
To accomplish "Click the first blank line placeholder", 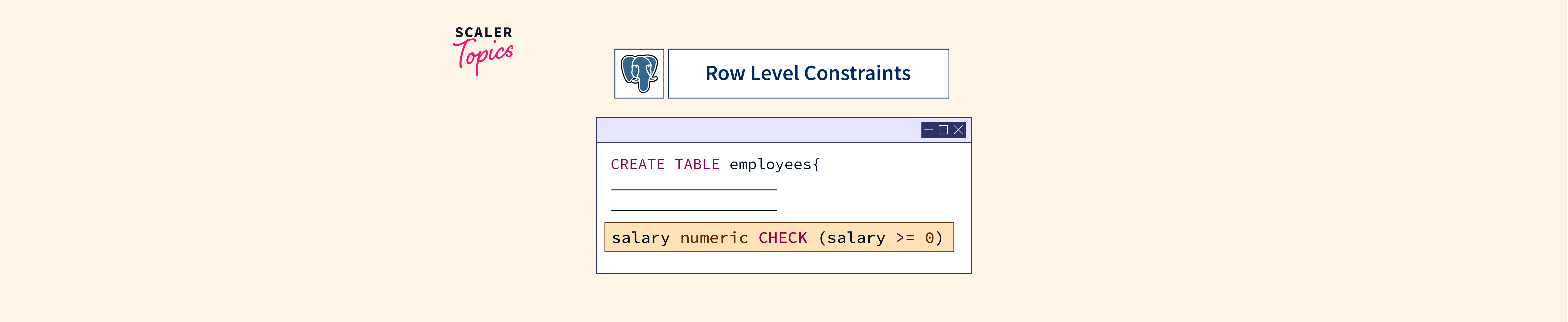I will coord(694,189).
